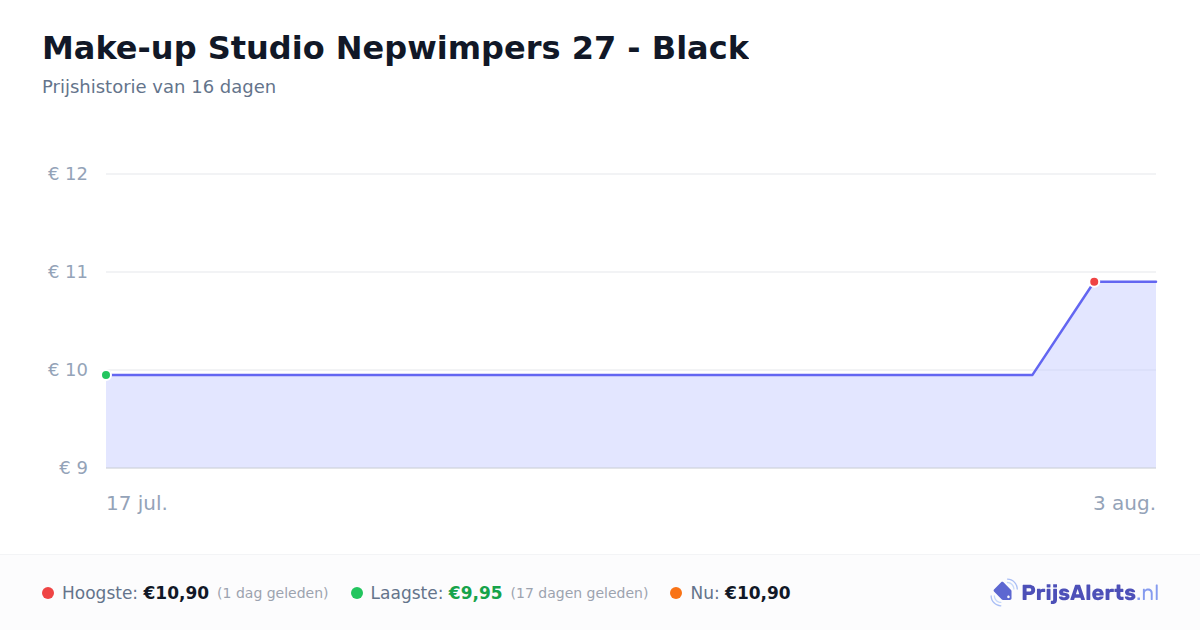
Task: Click the Prijshistorie van 16 dagen subtitle
Action: (x=159, y=87)
